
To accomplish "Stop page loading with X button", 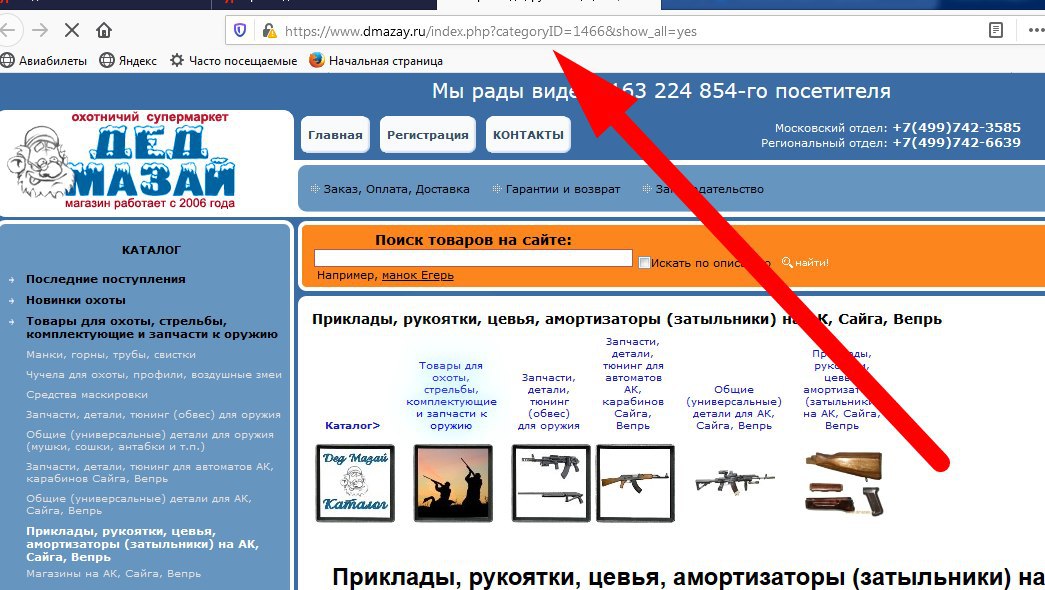I will [x=72, y=30].
